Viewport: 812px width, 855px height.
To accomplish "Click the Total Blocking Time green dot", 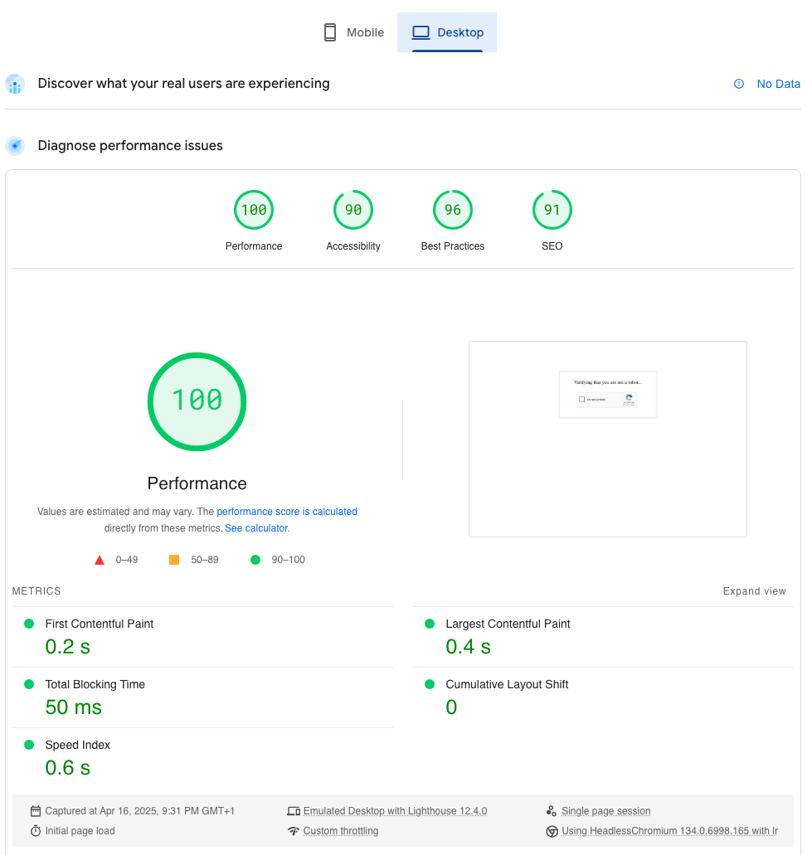I will [29, 684].
